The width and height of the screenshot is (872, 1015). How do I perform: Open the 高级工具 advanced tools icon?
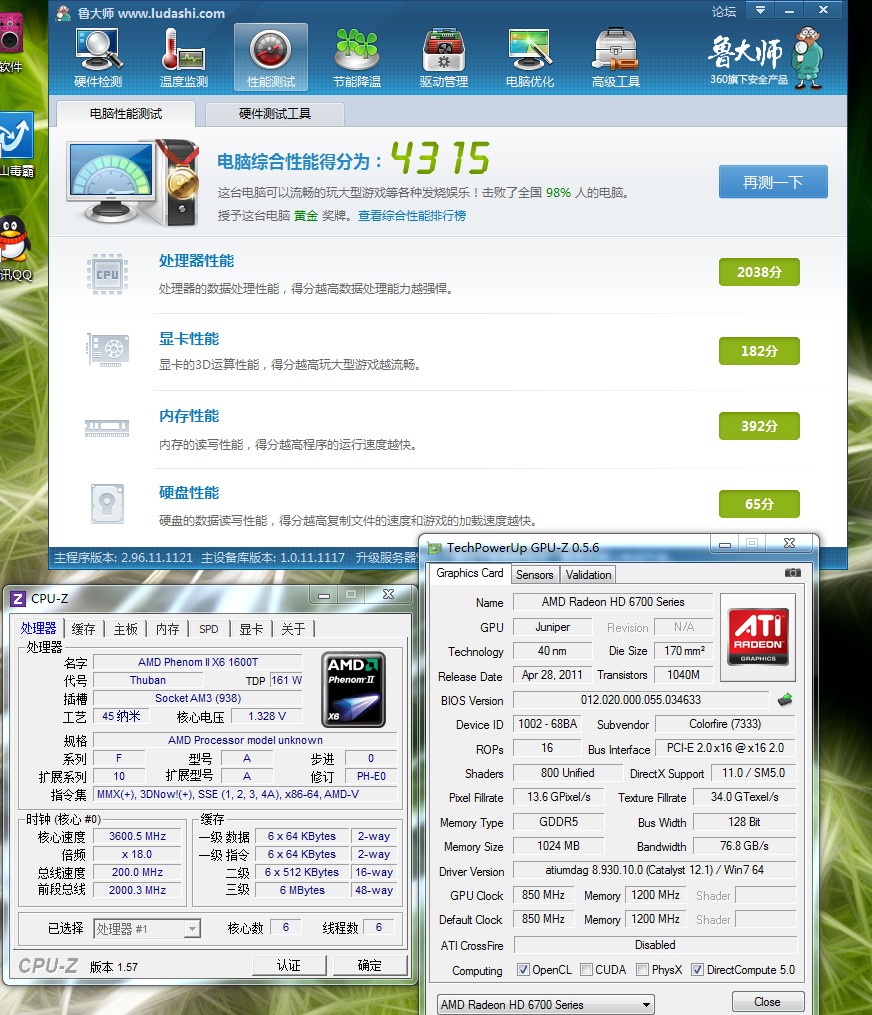click(x=616, y=57)
